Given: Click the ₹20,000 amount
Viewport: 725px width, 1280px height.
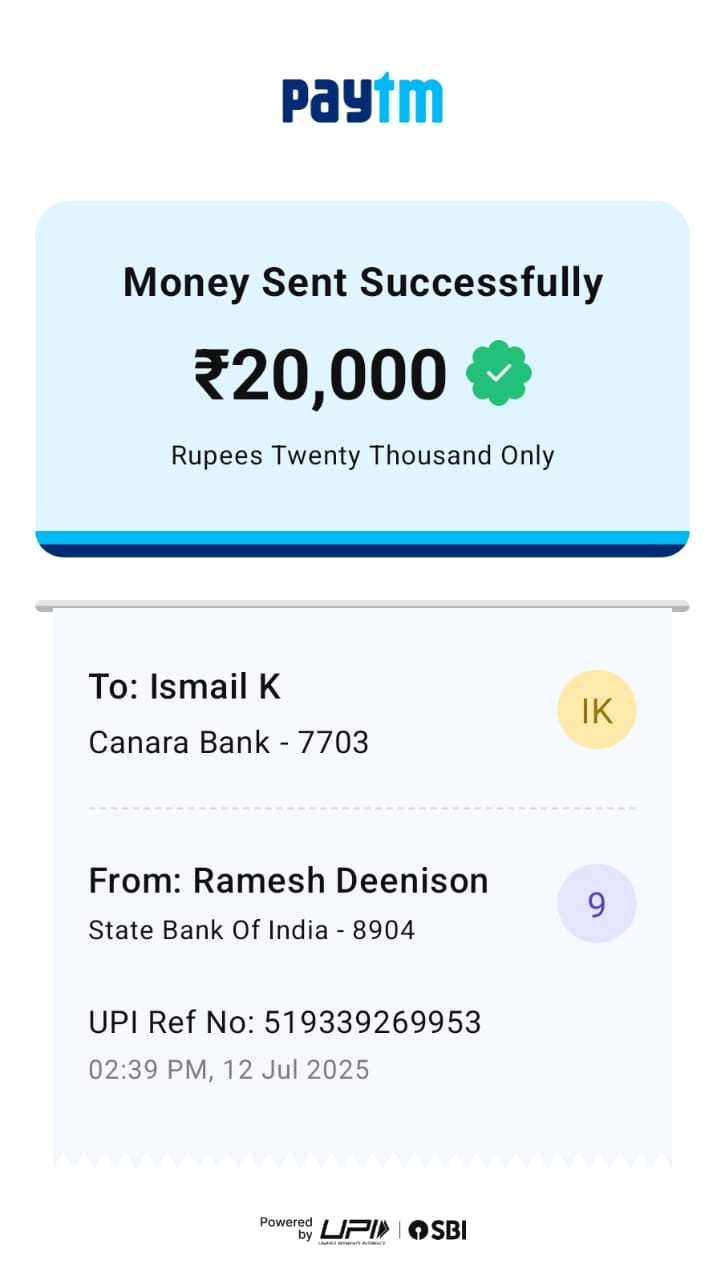Looking at the screenshot, I should [x=320, y=375].
